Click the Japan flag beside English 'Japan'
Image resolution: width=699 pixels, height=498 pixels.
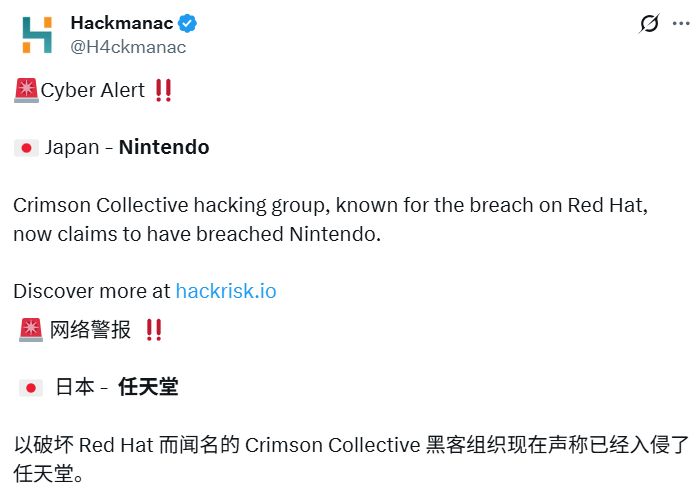click(26, 148)
